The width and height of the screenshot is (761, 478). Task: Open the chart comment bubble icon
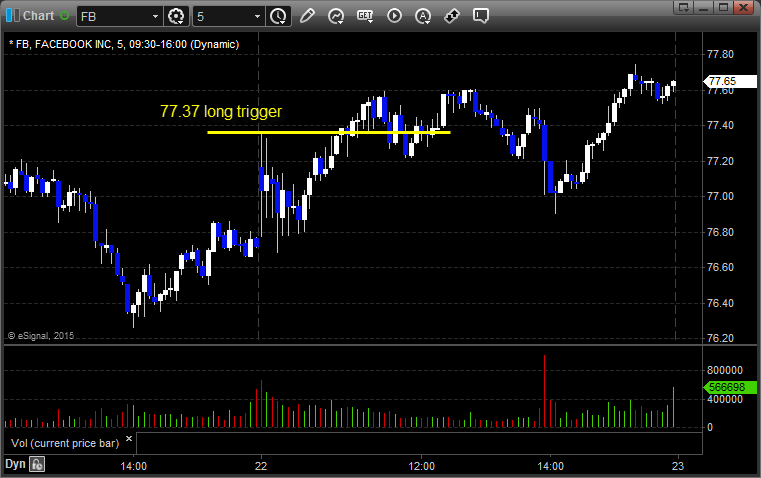pyautogui.click(x=480, y=16)
